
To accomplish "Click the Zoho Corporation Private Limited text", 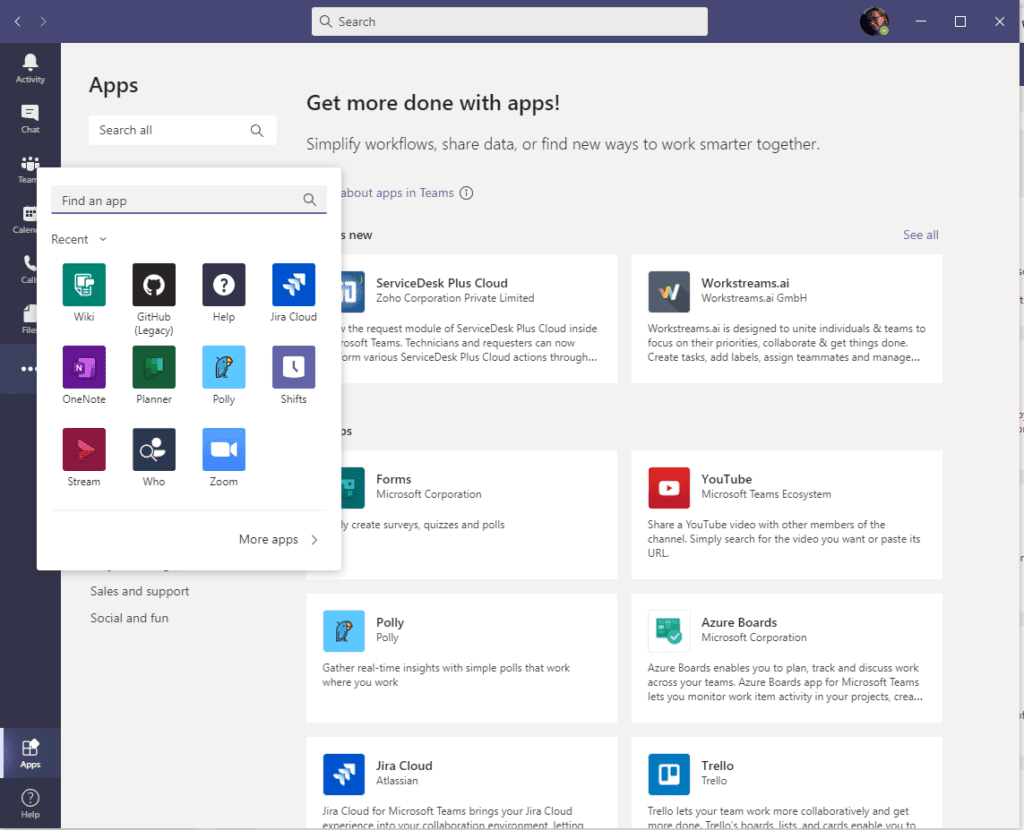I will (x=455, y=298).
